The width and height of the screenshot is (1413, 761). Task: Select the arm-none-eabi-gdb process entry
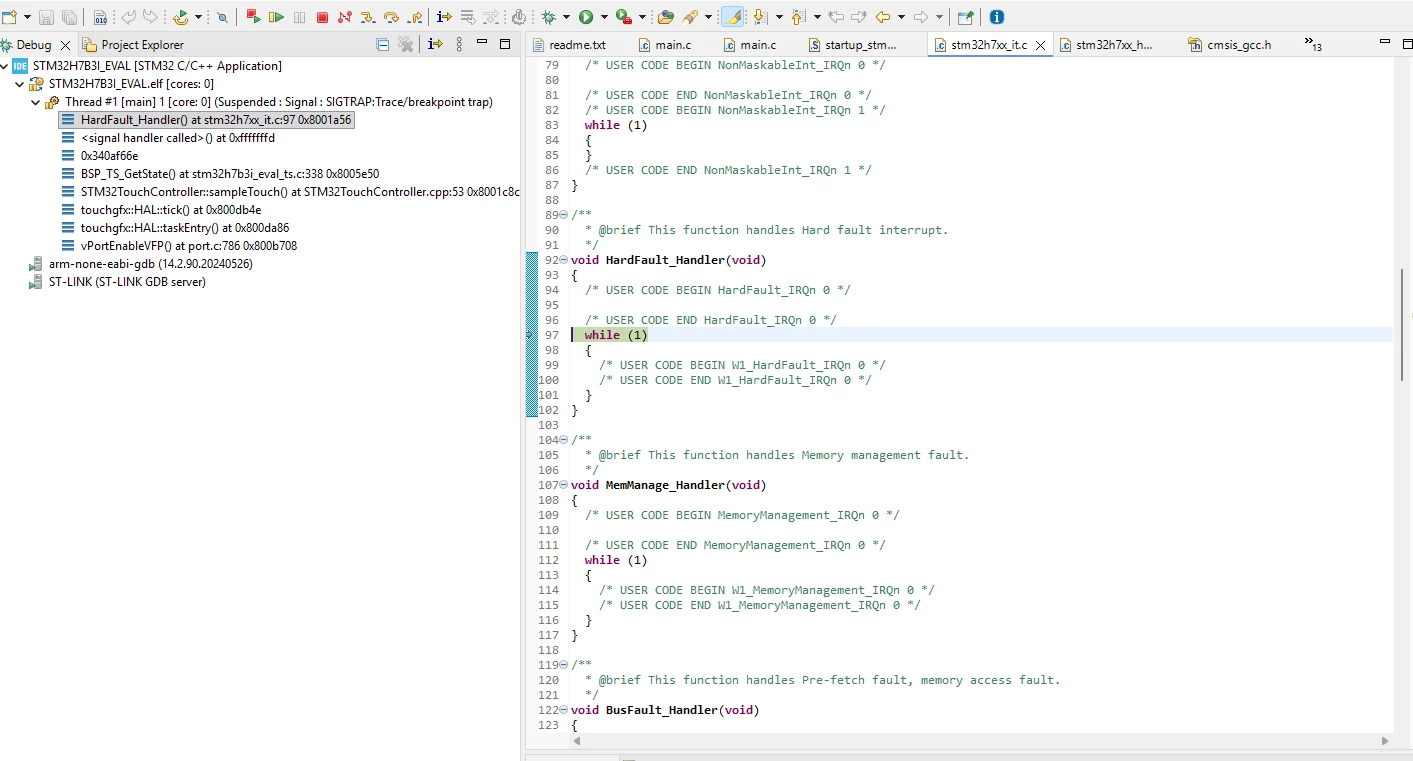coord(141,264)
